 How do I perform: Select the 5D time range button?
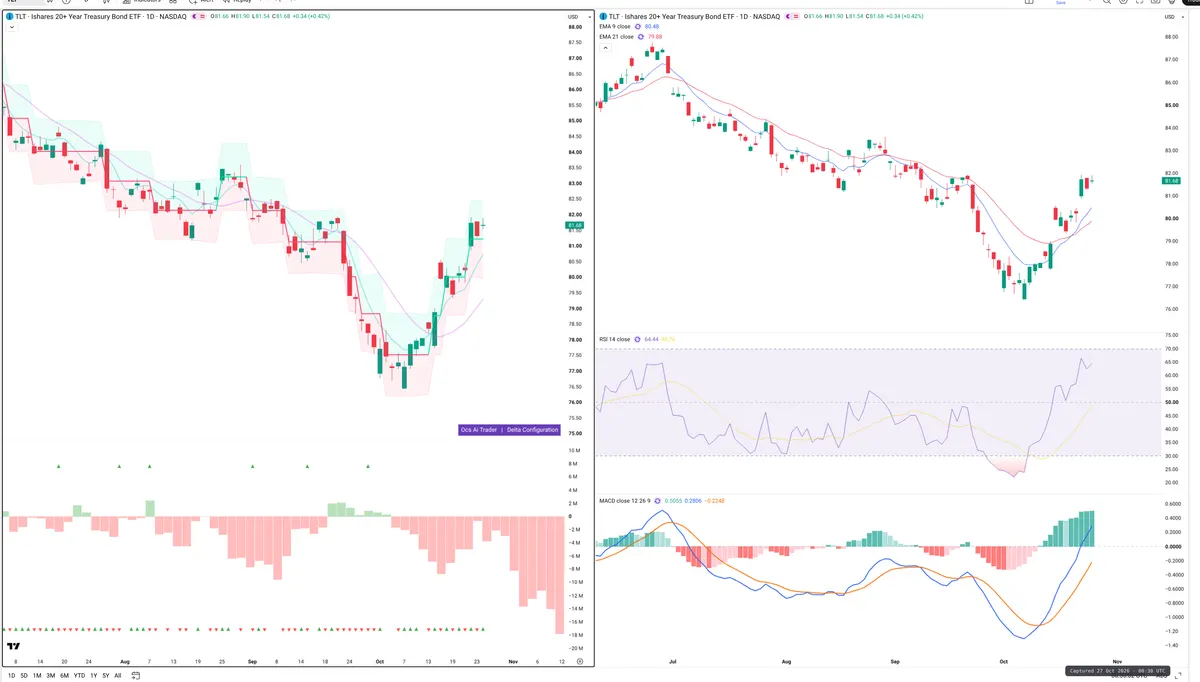[x=24, y=676]
